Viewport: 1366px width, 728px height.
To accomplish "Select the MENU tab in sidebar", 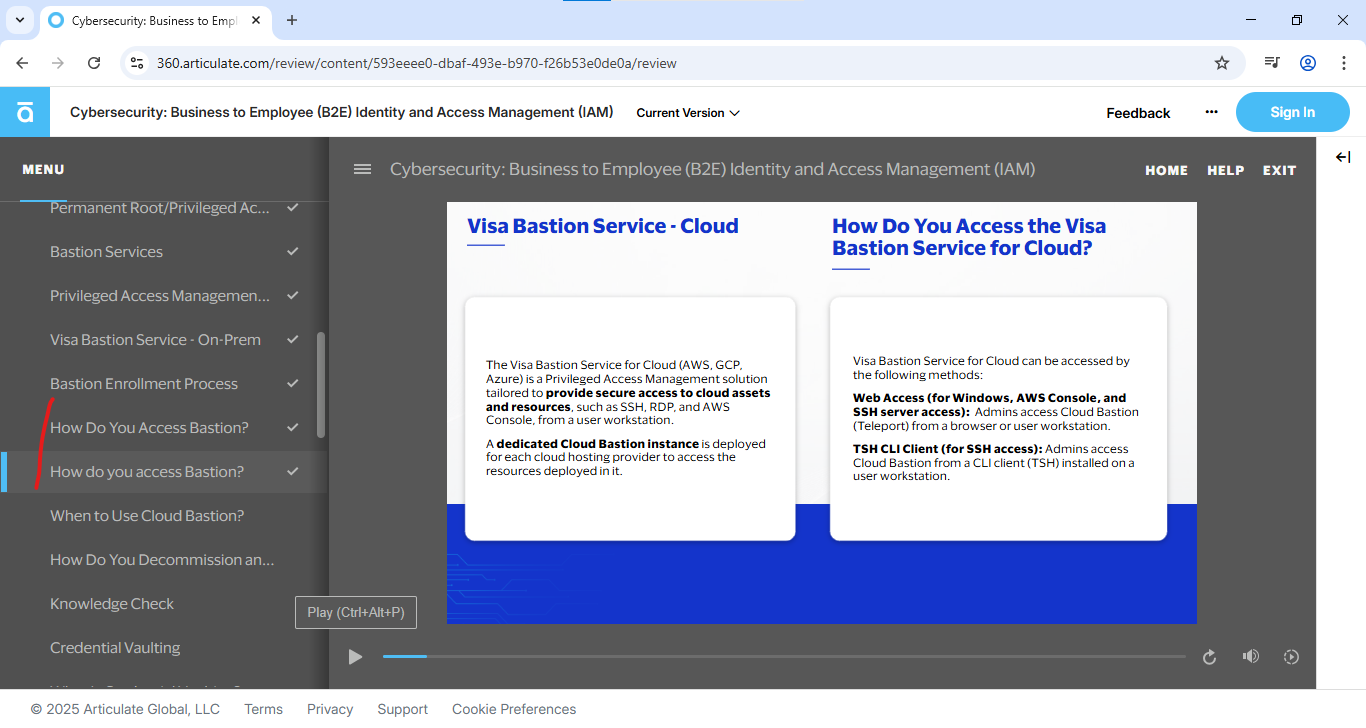I will [x=43, y=169].
